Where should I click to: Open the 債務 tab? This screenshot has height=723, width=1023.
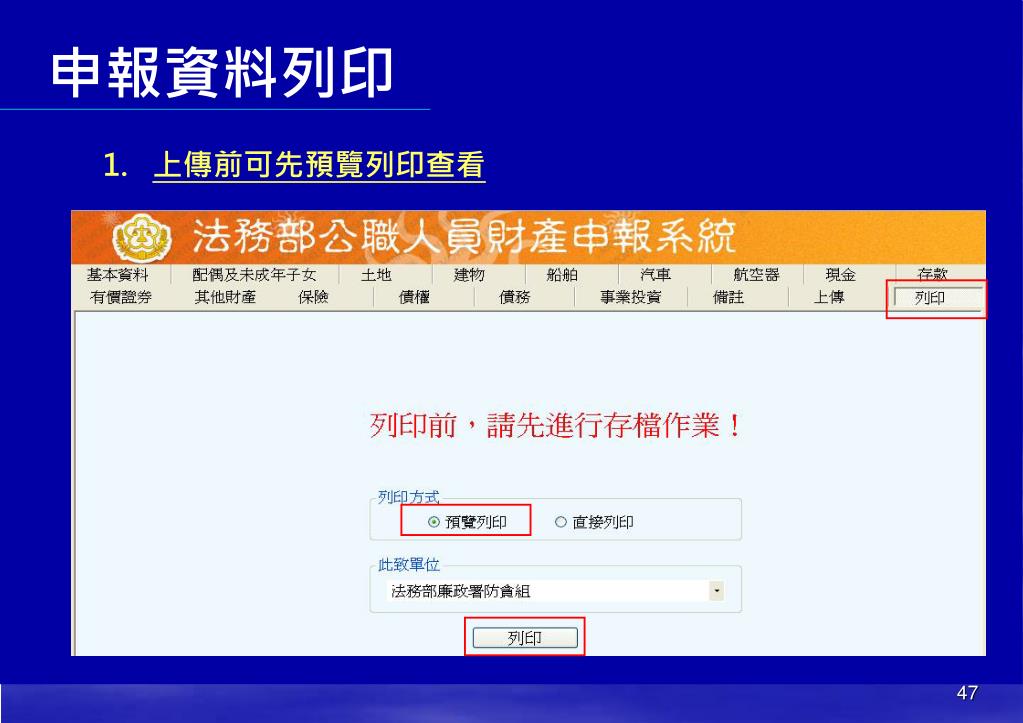[515, 297]
